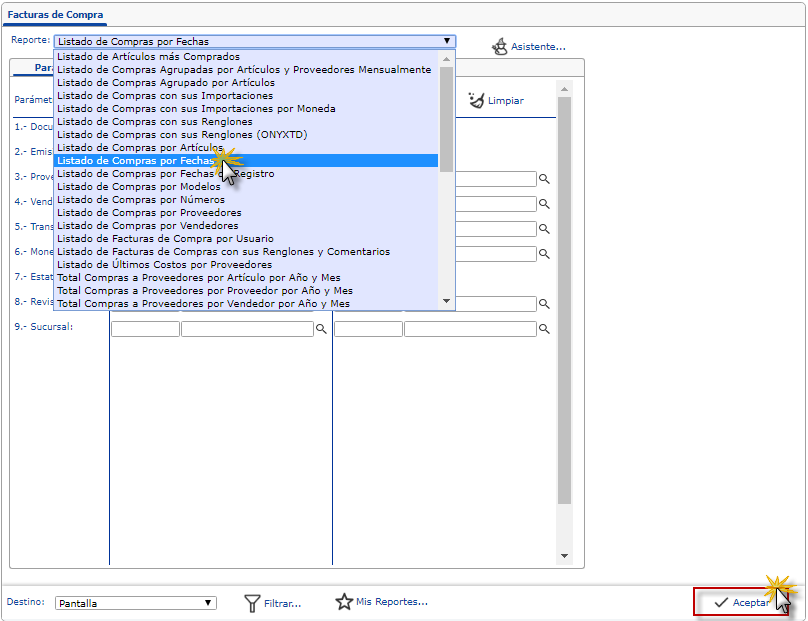The image size is (808, 621).
Task: Click the parameters panel scroll up arrow
Action: [x=564, y=89]
